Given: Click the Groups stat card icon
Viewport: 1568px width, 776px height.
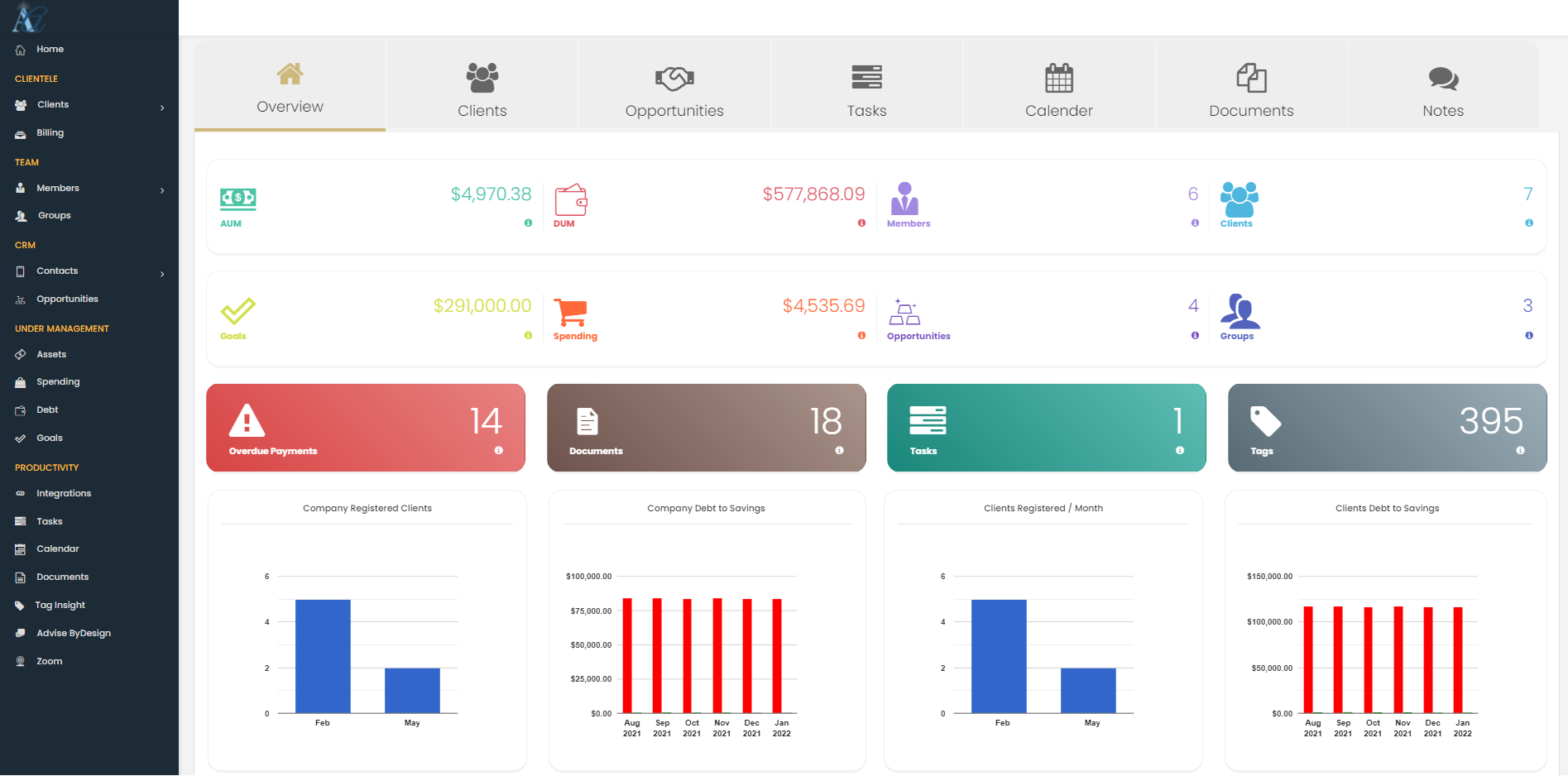Looking at the screenshot, I should [1240, 311].
